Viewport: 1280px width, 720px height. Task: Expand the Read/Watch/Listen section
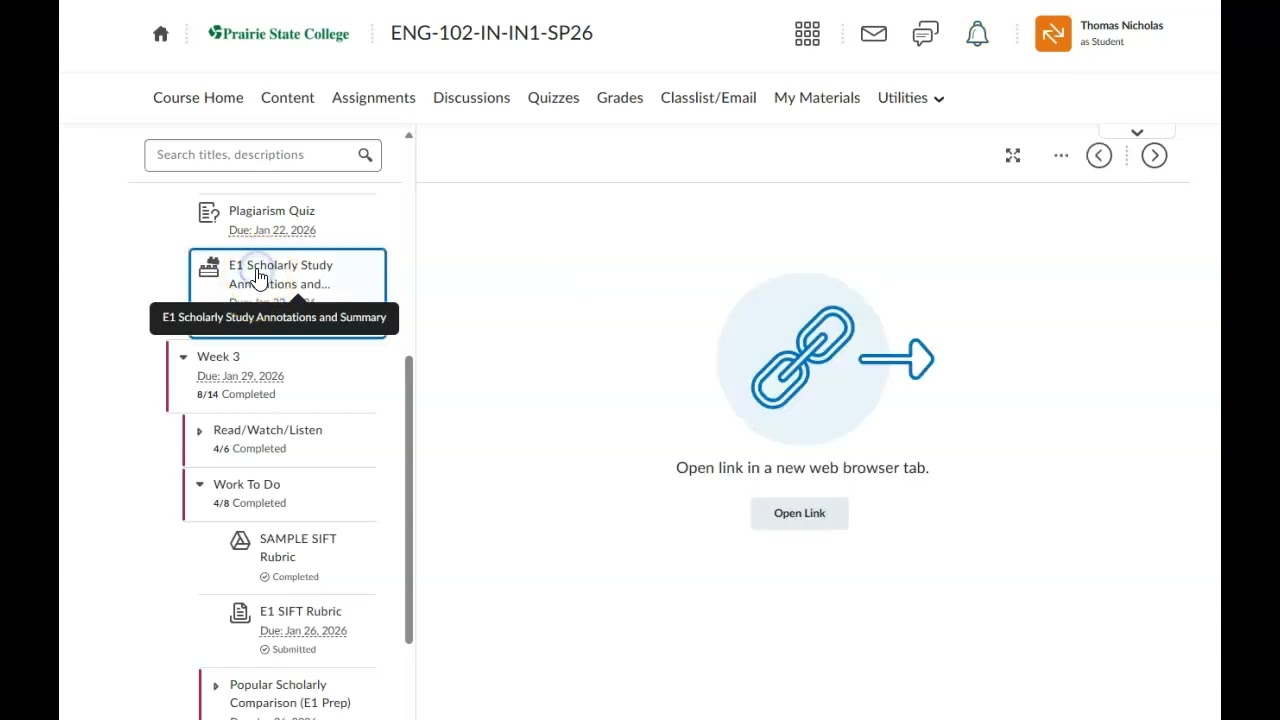(x=199, y=431)
